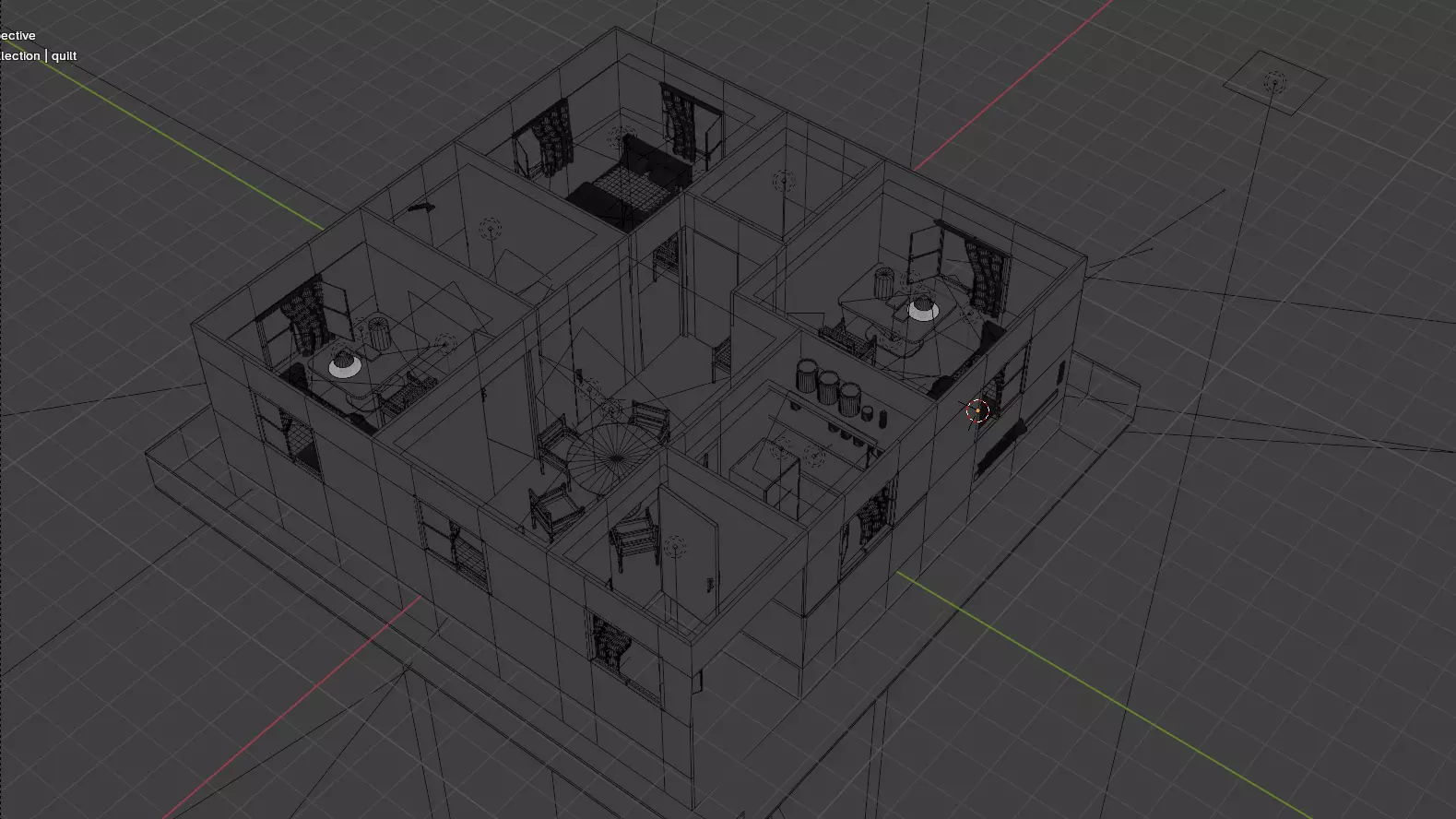Select the white lamp shade in right room

click(x=922, y=310)
